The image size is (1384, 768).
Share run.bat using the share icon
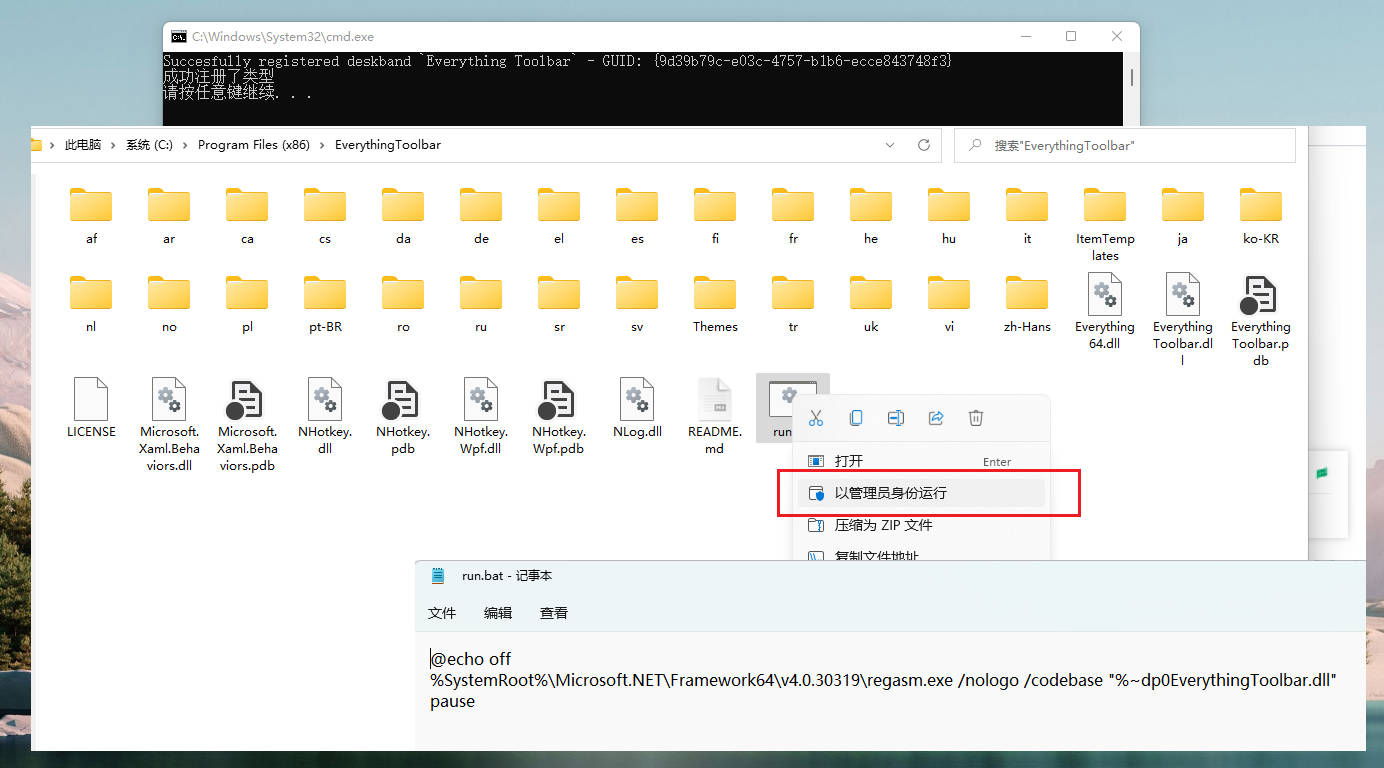click(x=935, y=418)
